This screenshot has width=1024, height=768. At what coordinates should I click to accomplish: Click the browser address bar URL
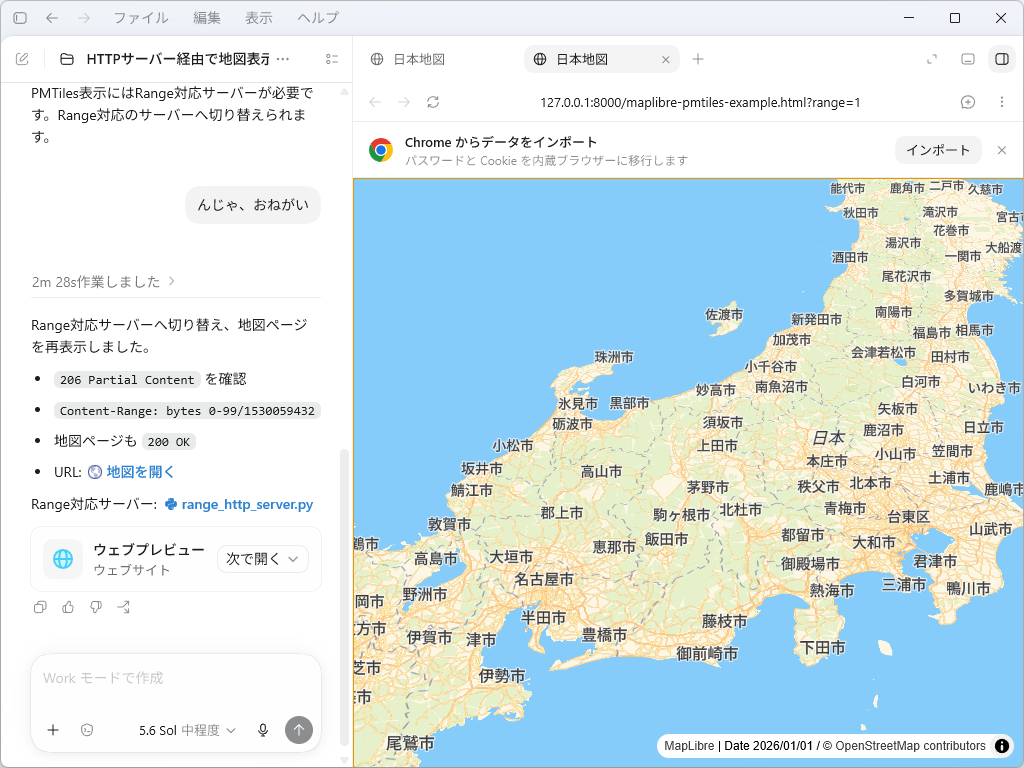click(700, 103)
